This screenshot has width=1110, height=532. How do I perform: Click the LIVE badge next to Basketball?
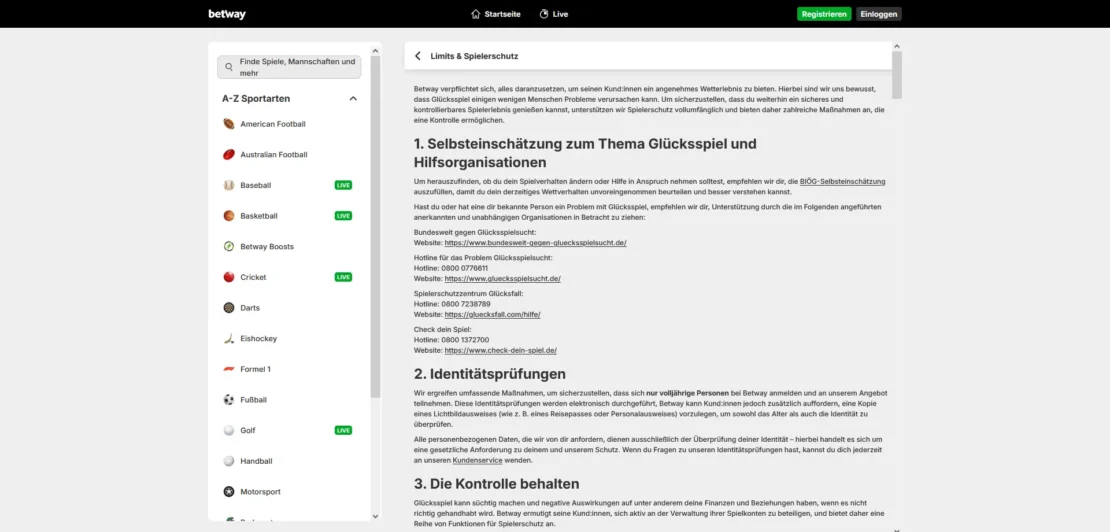pos(343,216)
